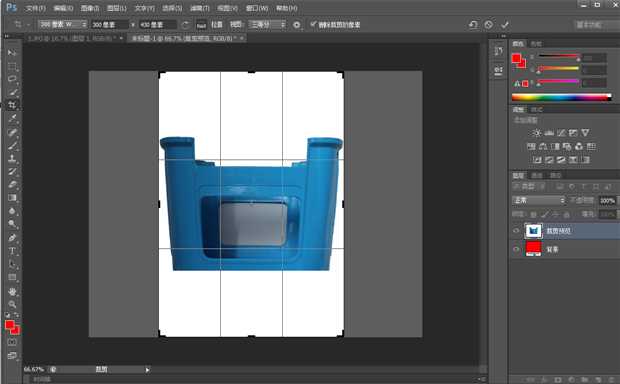Image resolution: width=620 pixels, height=384 pixels.
Task: Select the Hand tool
Action: point(12,291)
